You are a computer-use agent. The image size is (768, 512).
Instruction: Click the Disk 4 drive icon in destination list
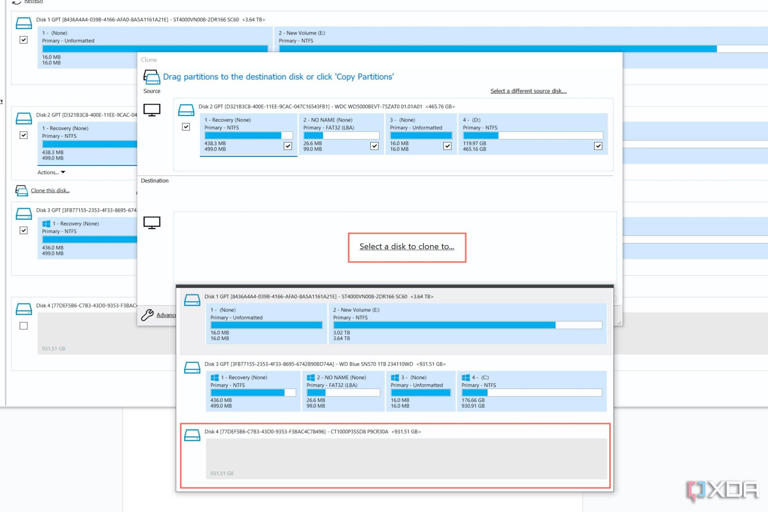coord(192,435)
